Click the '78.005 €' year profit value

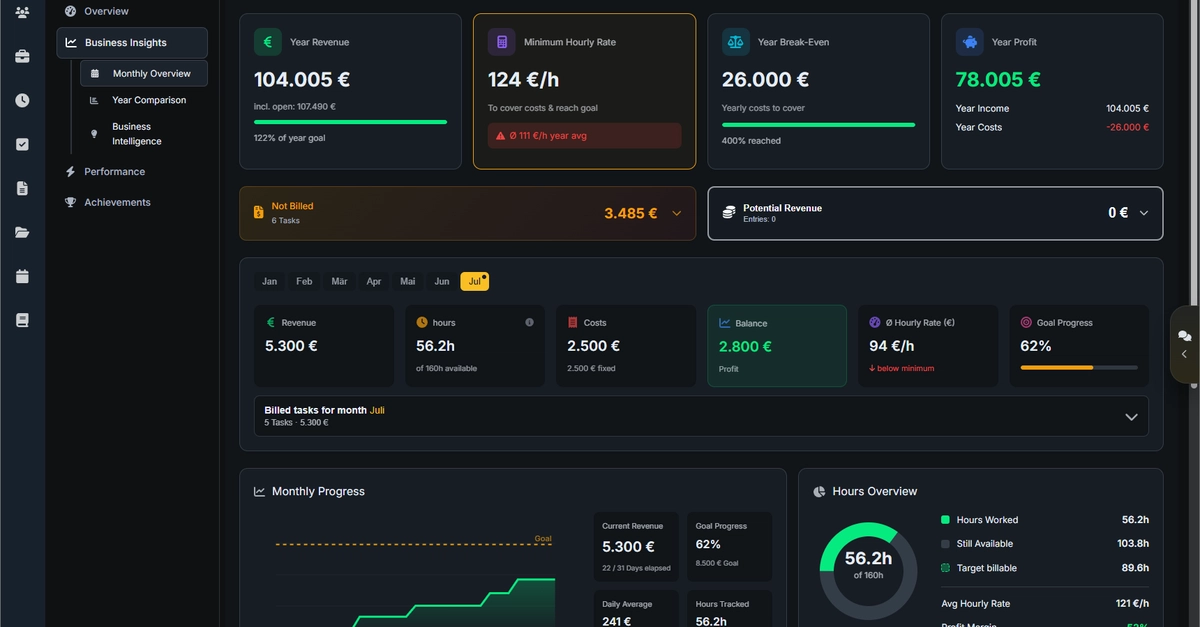[998, 80]
